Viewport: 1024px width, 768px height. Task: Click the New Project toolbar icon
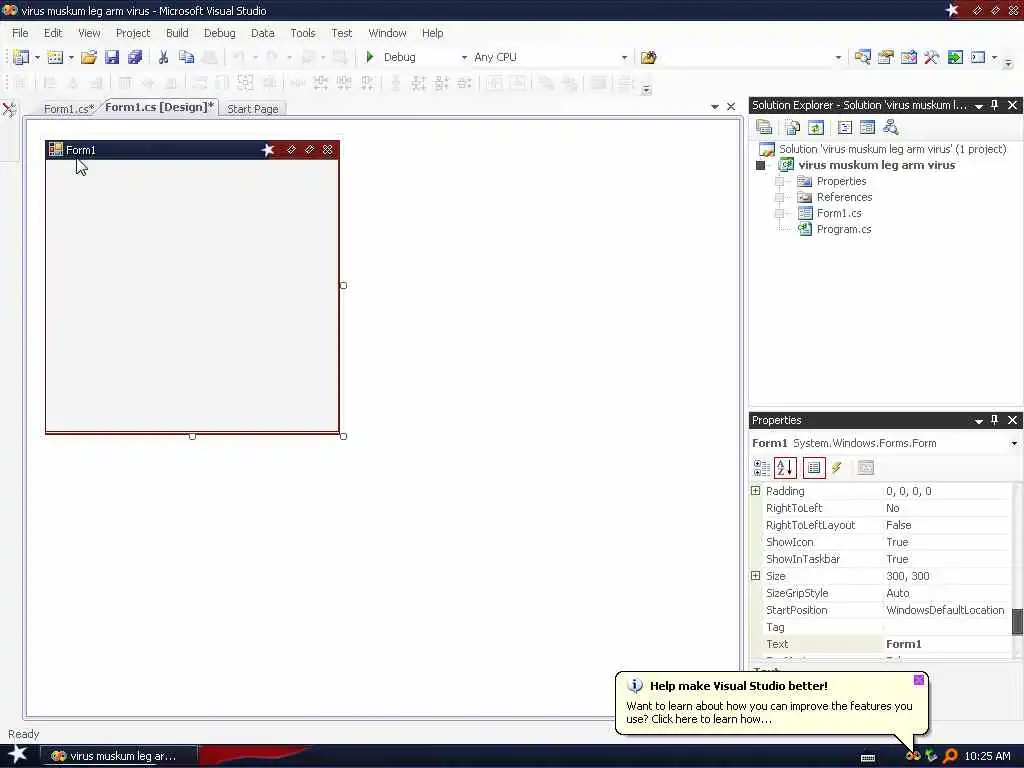pos(20,57)
